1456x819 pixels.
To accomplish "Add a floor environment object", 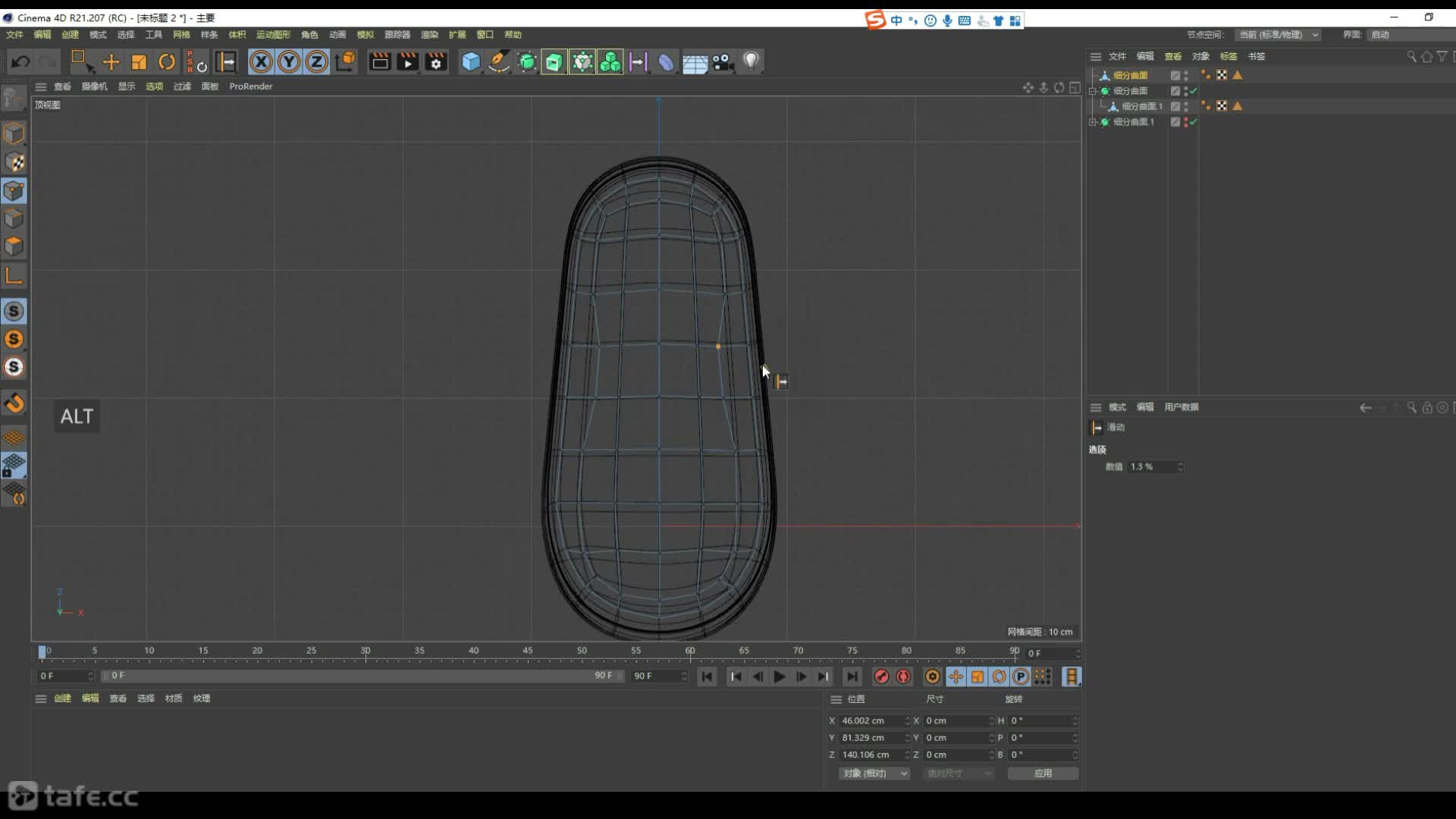I will 695,62.
